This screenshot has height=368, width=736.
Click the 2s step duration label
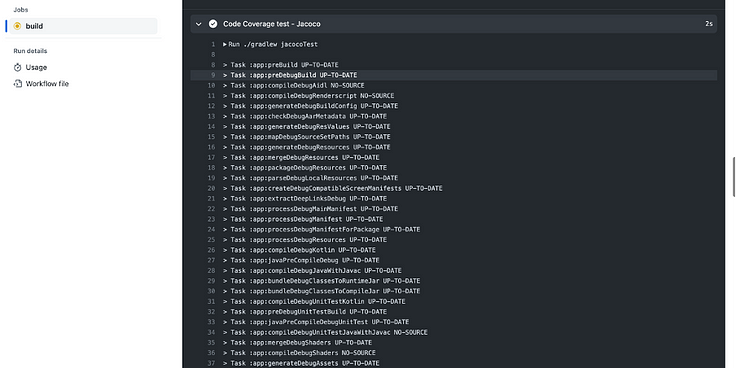[709, 24]
